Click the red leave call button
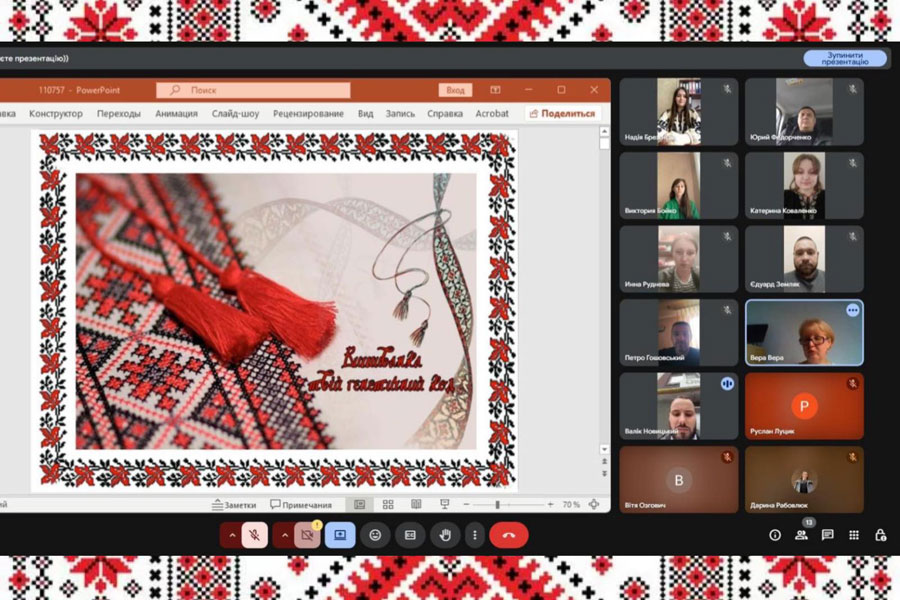This screenshot has width=900, height=600. 509,535
